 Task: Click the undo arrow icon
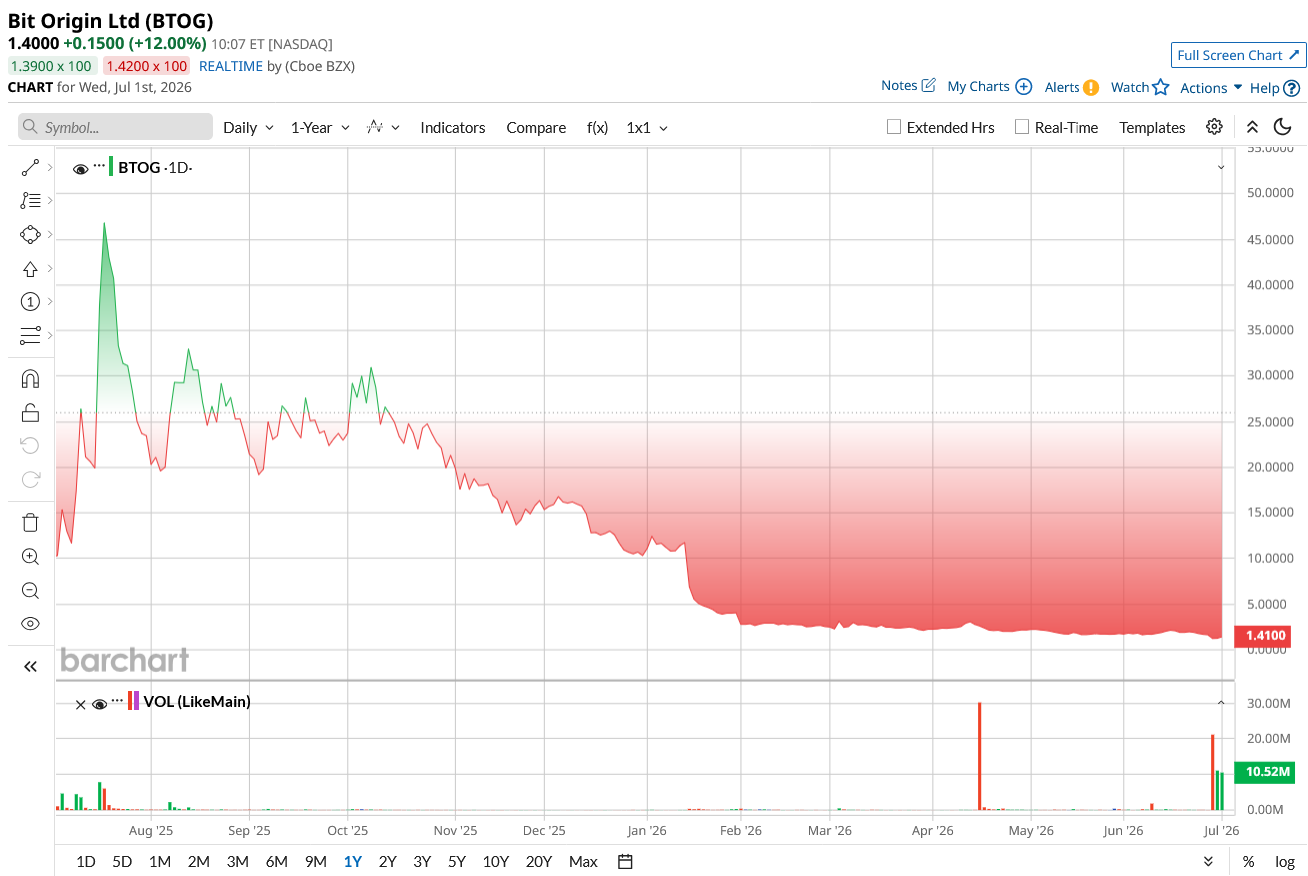pos(30,445)
